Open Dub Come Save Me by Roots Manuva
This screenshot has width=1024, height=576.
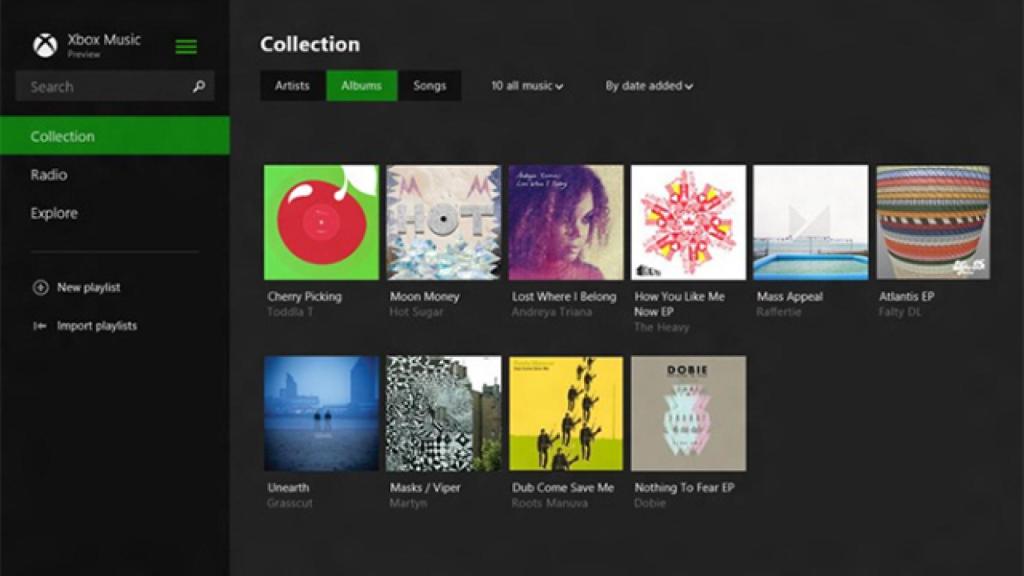566,413
